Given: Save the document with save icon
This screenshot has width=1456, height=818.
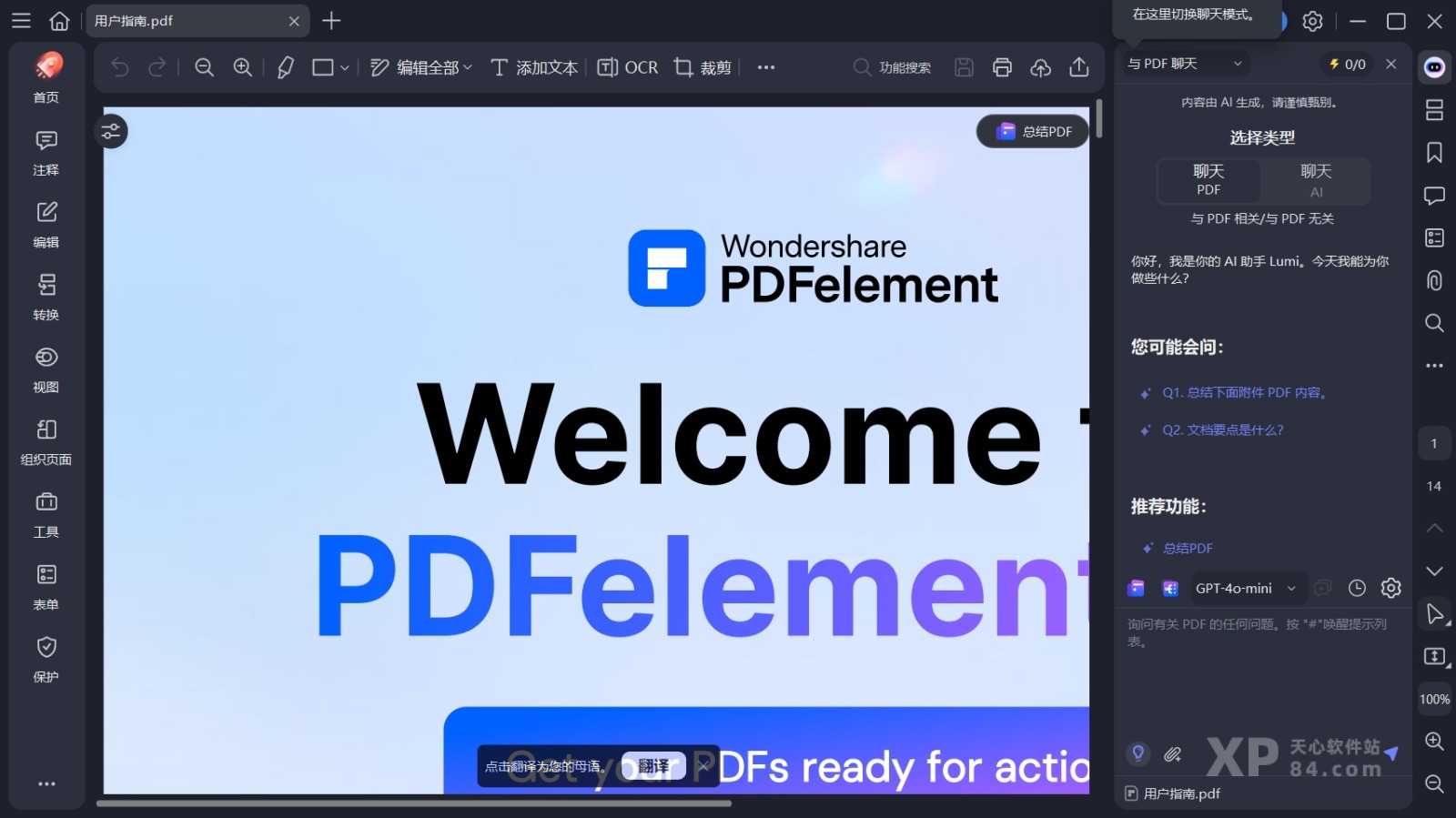Looking at the screenshot, I should pyautogui.click(x=964, y=67).
